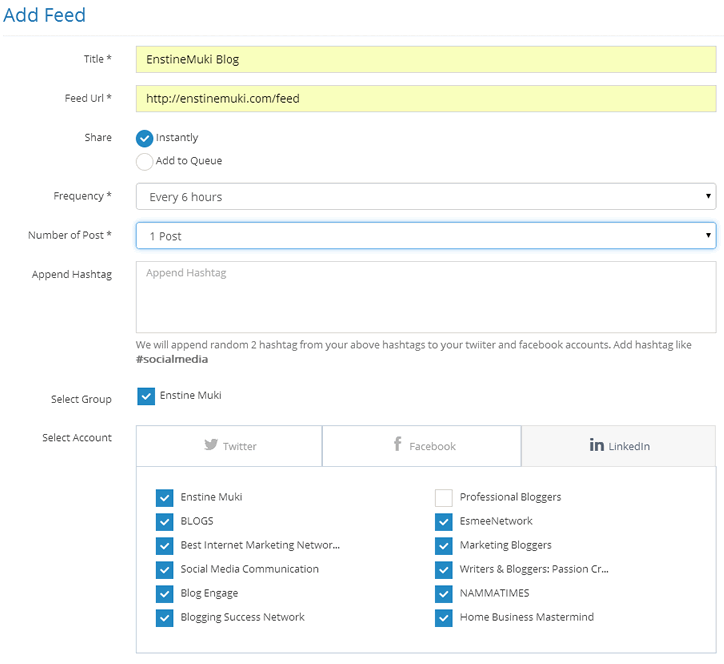Click the #socialmedia example hashtag text
This screenshot has height=664, width=724.
(x=172, y=359)
